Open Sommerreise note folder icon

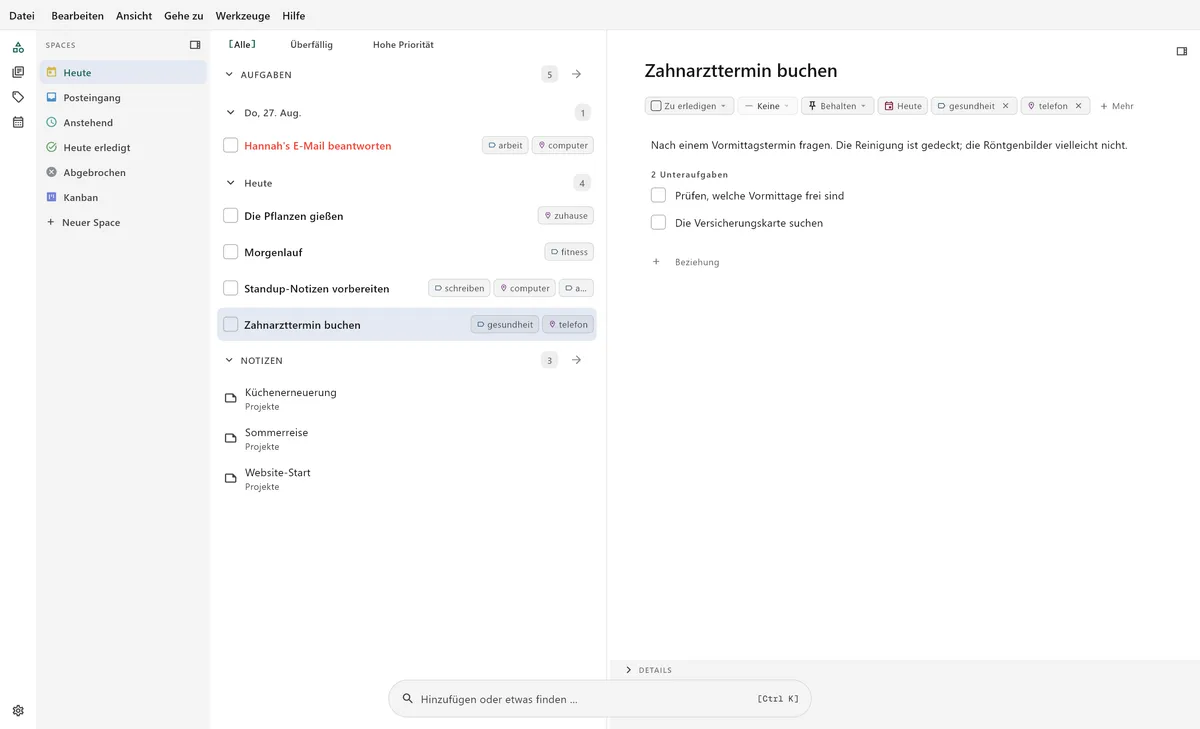230,439
